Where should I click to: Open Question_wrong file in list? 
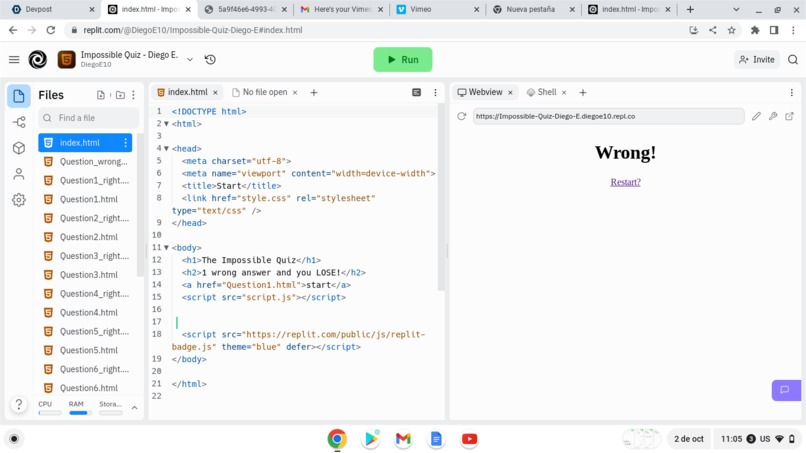[x=85, y=161]
